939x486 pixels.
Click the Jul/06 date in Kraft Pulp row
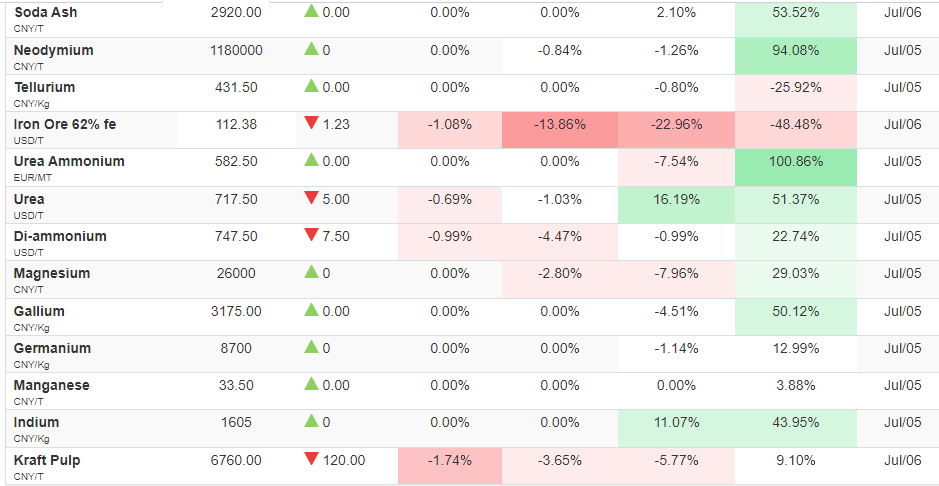[x=902, y=461]
